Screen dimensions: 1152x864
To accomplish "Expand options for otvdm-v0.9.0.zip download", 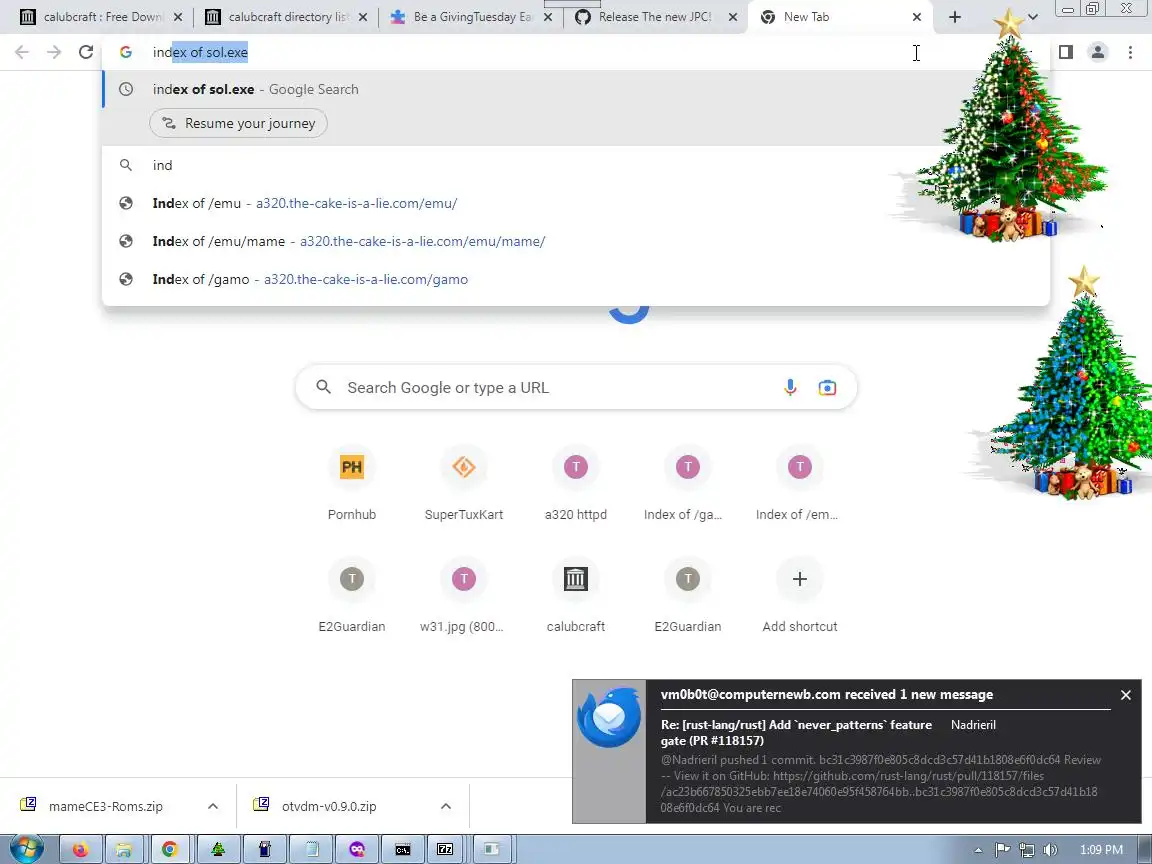I will pos(445,806).
